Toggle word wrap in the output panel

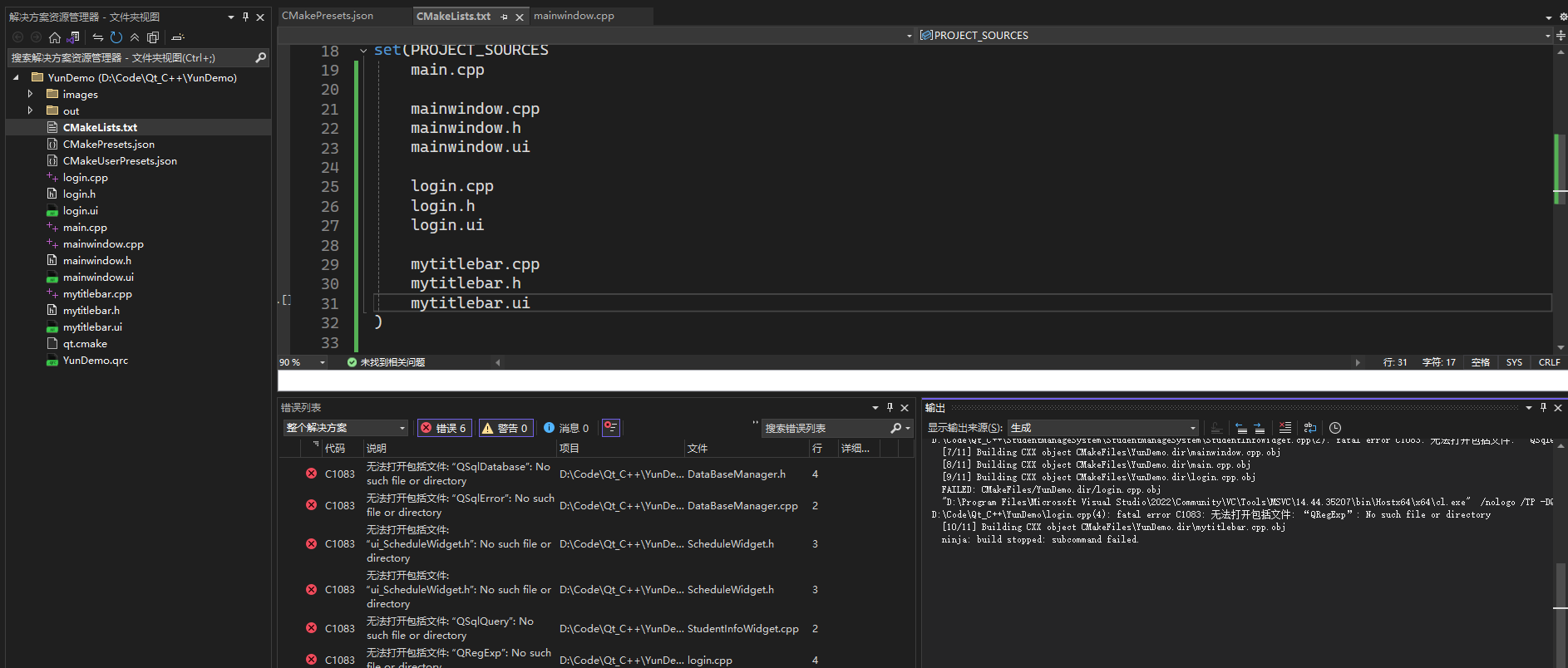(x=1310, y=428)
